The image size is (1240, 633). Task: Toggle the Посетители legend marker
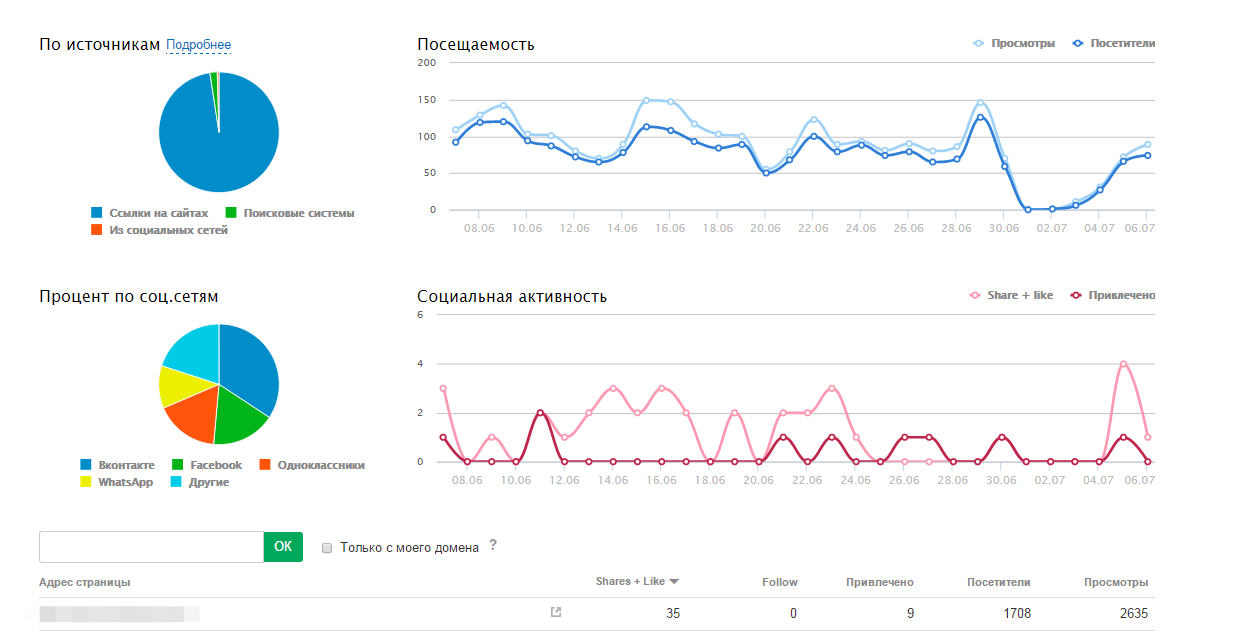pos(1078,43)
